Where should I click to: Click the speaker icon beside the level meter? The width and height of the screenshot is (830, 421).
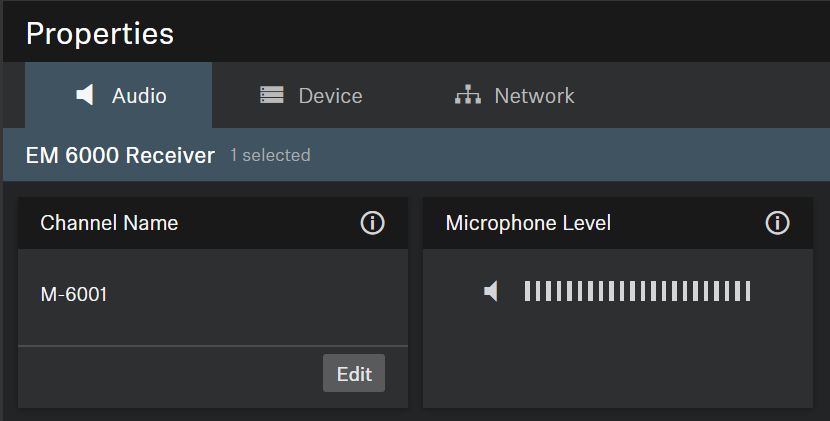491,292
